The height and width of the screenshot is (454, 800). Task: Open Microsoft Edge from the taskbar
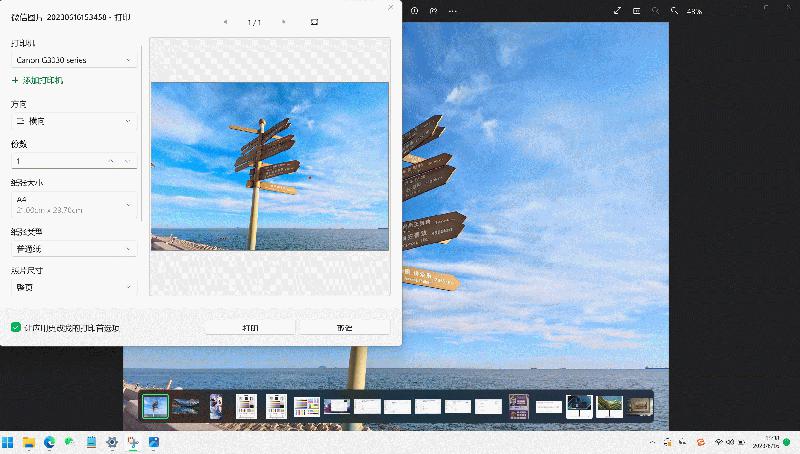point(49,441)
